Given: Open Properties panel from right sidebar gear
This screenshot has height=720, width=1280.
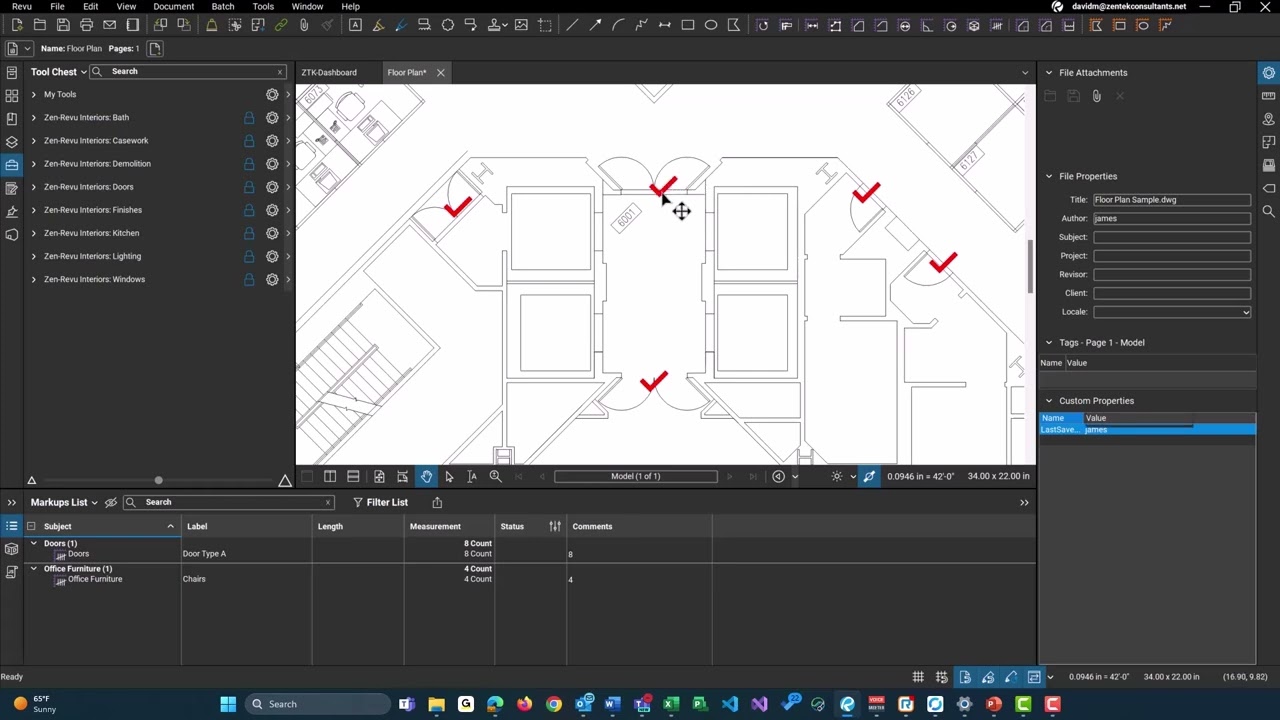Looking at the screenshot, I should pyautogui.click(x=1268, y=72).
